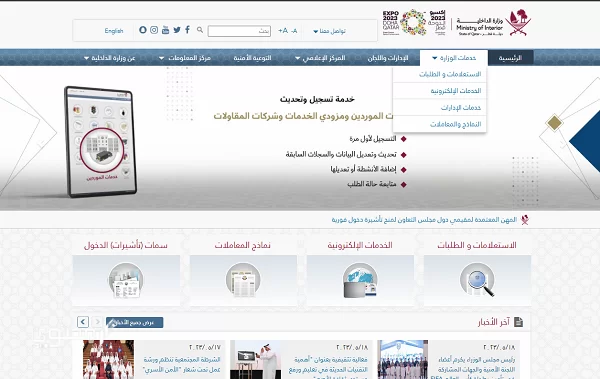Viewport: 600px width, 379px height.
Task: Click the search magnifier icon
Action: [200, 30]
